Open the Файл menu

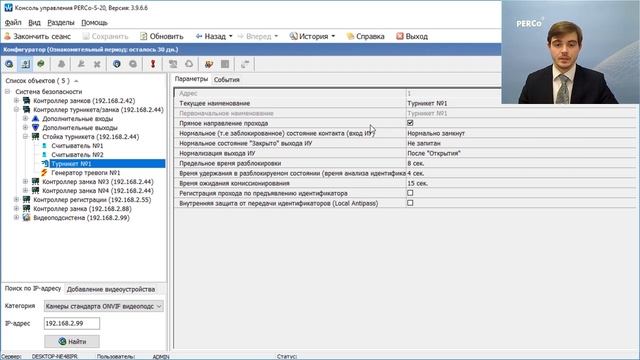(x=13, y=22)
